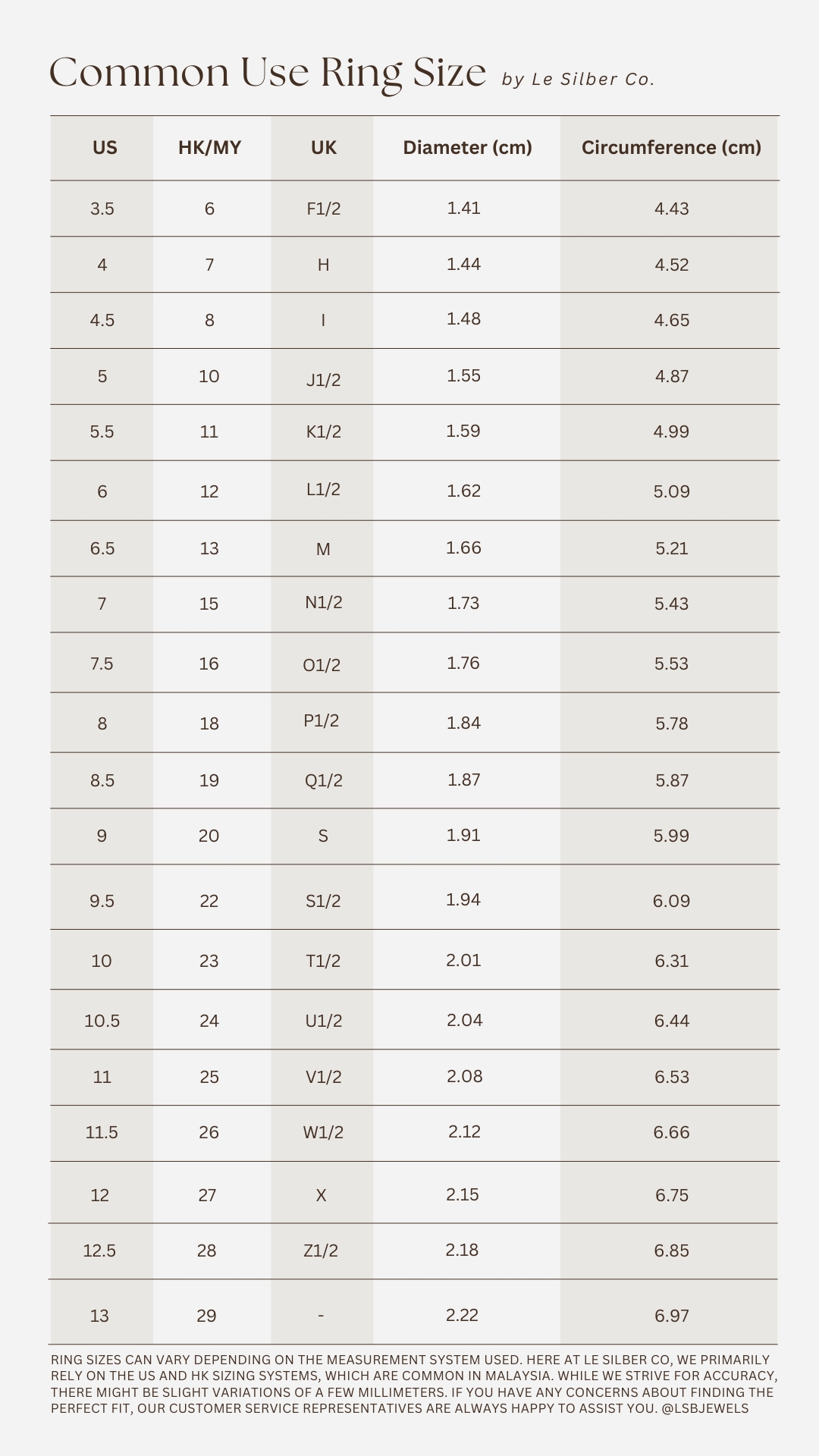Click the Circumference (cm) column header
The width and height of the screenshot is (819, 1456).
pyautogui.click(x=671, y=148)
